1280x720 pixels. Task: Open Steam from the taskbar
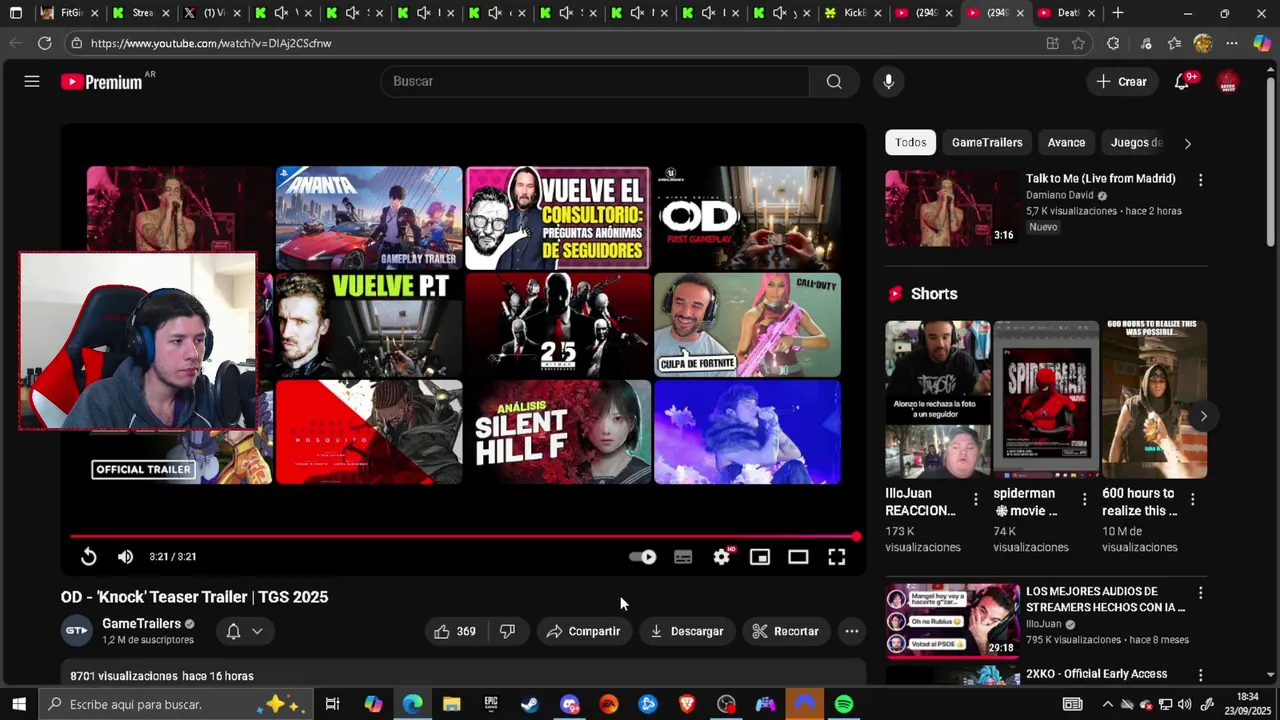pyautogui.click(x=530, y=704)
